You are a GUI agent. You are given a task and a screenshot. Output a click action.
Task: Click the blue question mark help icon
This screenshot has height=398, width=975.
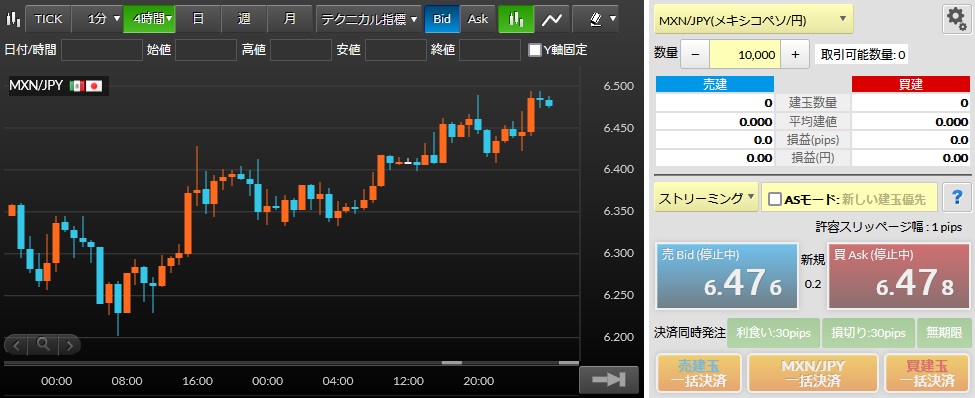[956, 198]
